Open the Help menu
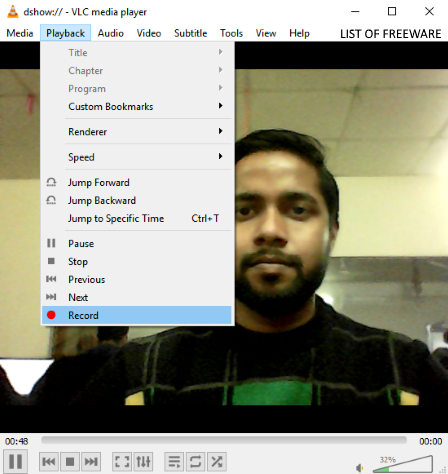448x474 pixels. (299, 33)
